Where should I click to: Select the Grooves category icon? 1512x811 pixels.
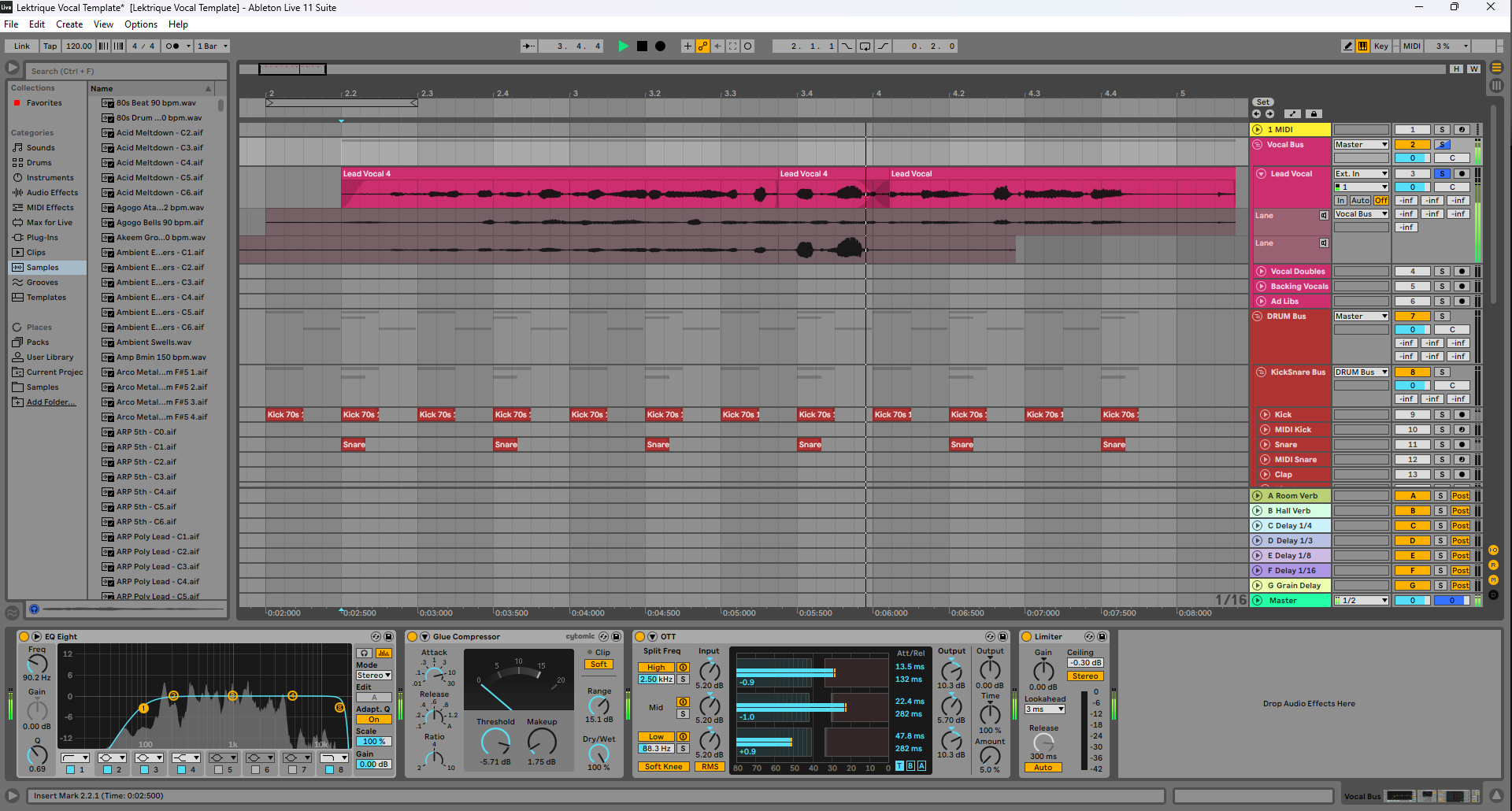pos(17,282)
